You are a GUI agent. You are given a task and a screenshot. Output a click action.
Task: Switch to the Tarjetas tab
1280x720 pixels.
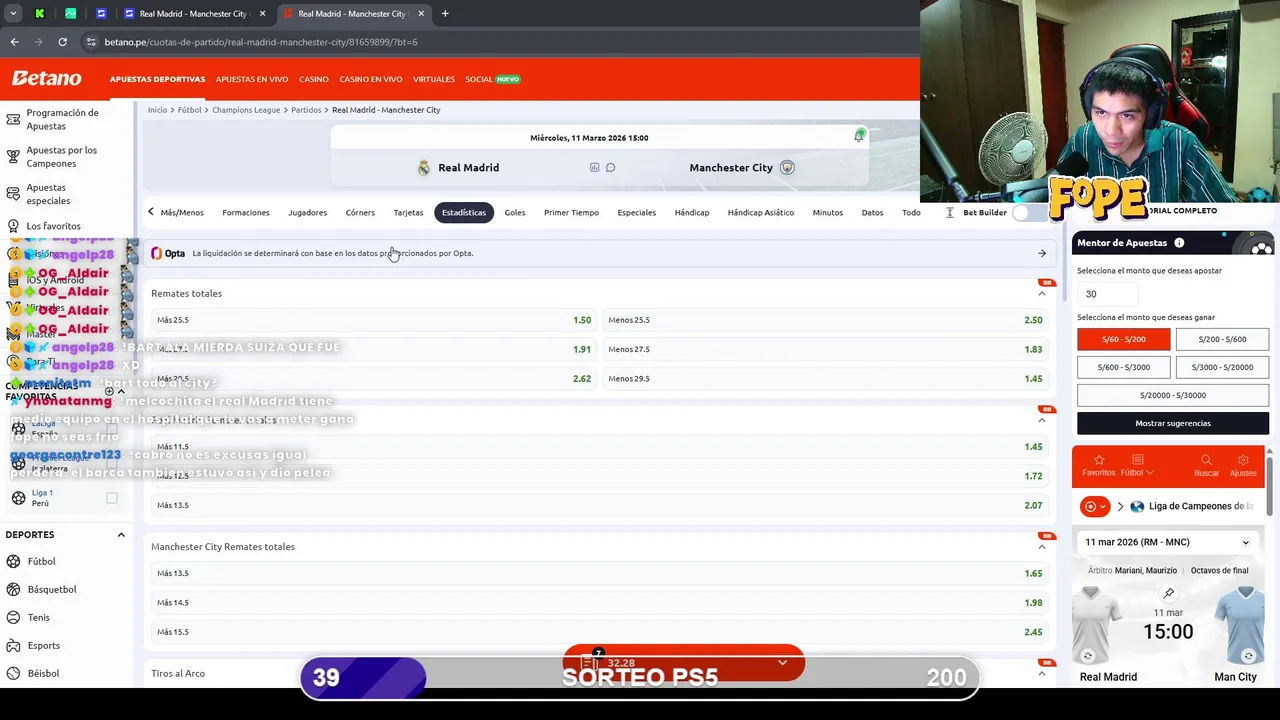(x=408, y=212)
